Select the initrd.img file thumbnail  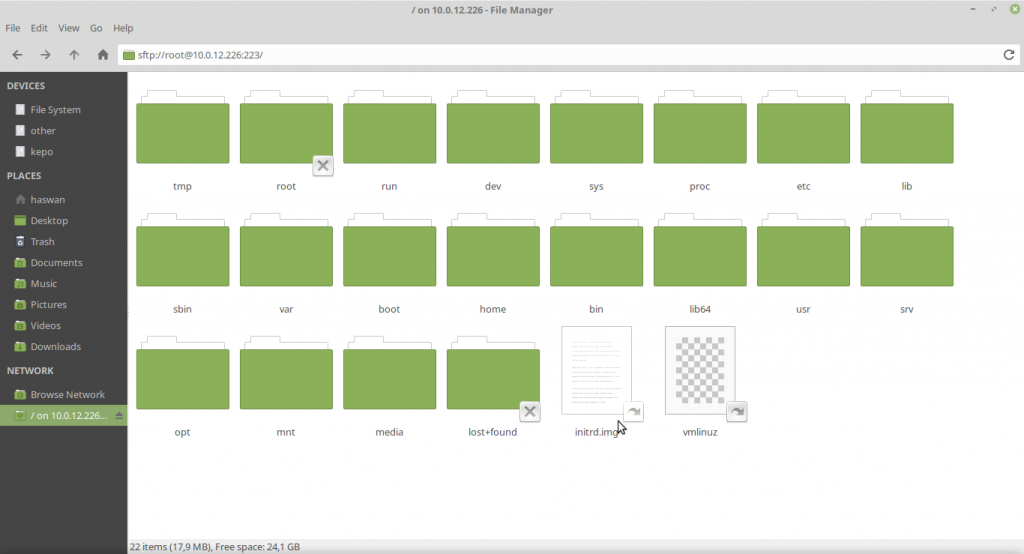(x=596, y=370)
